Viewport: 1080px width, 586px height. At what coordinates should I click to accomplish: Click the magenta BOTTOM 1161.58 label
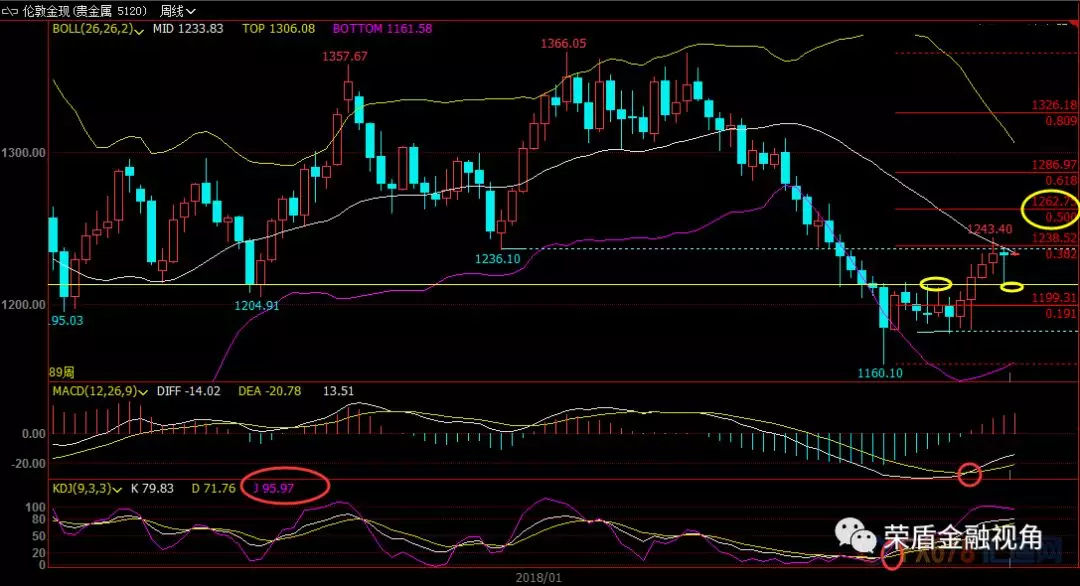(383, 30)
